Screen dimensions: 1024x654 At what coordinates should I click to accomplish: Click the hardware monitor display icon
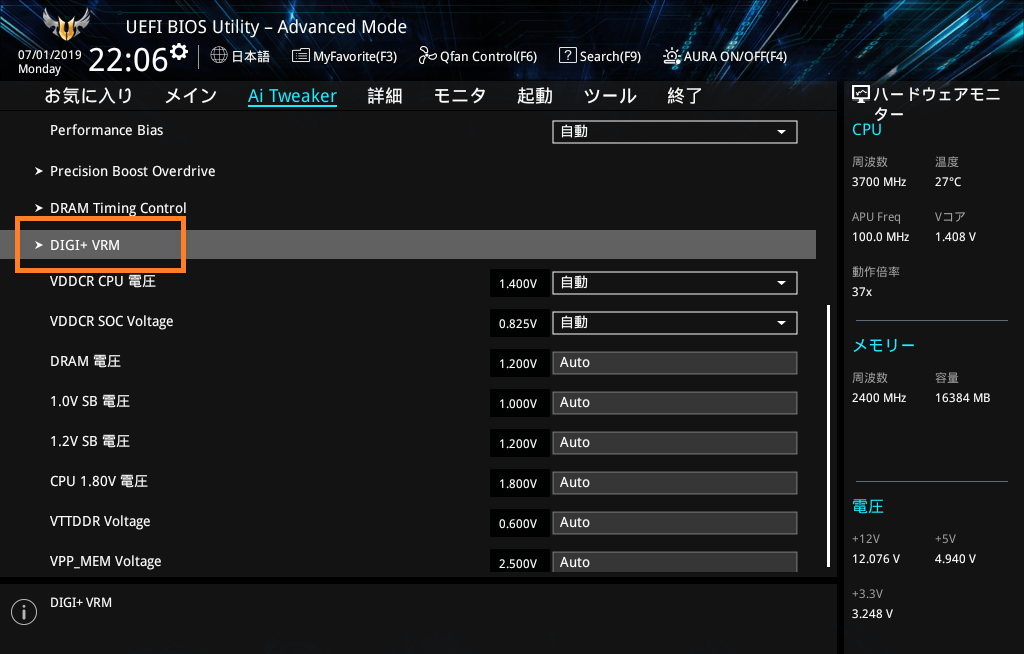[x=861, y=95]
